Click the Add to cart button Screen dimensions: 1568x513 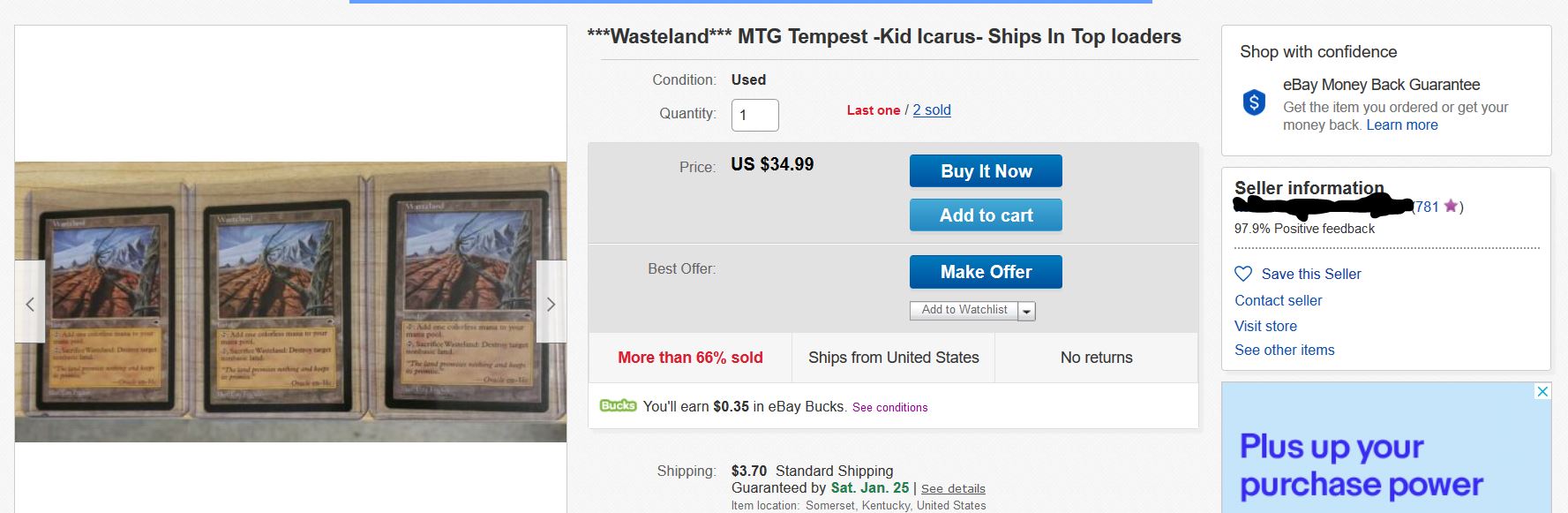point(986,215)
